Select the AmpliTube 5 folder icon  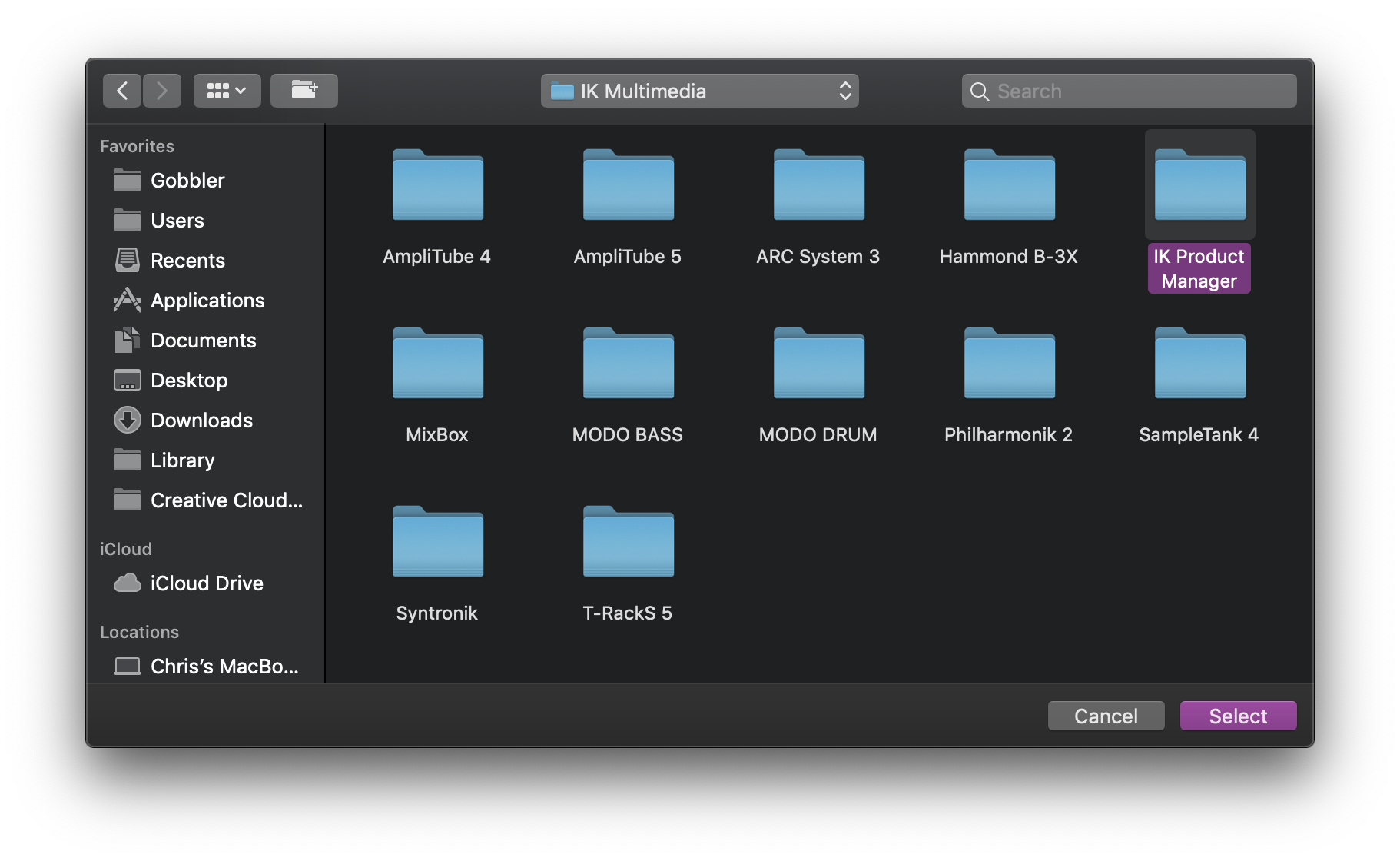(x=629, y=184)
